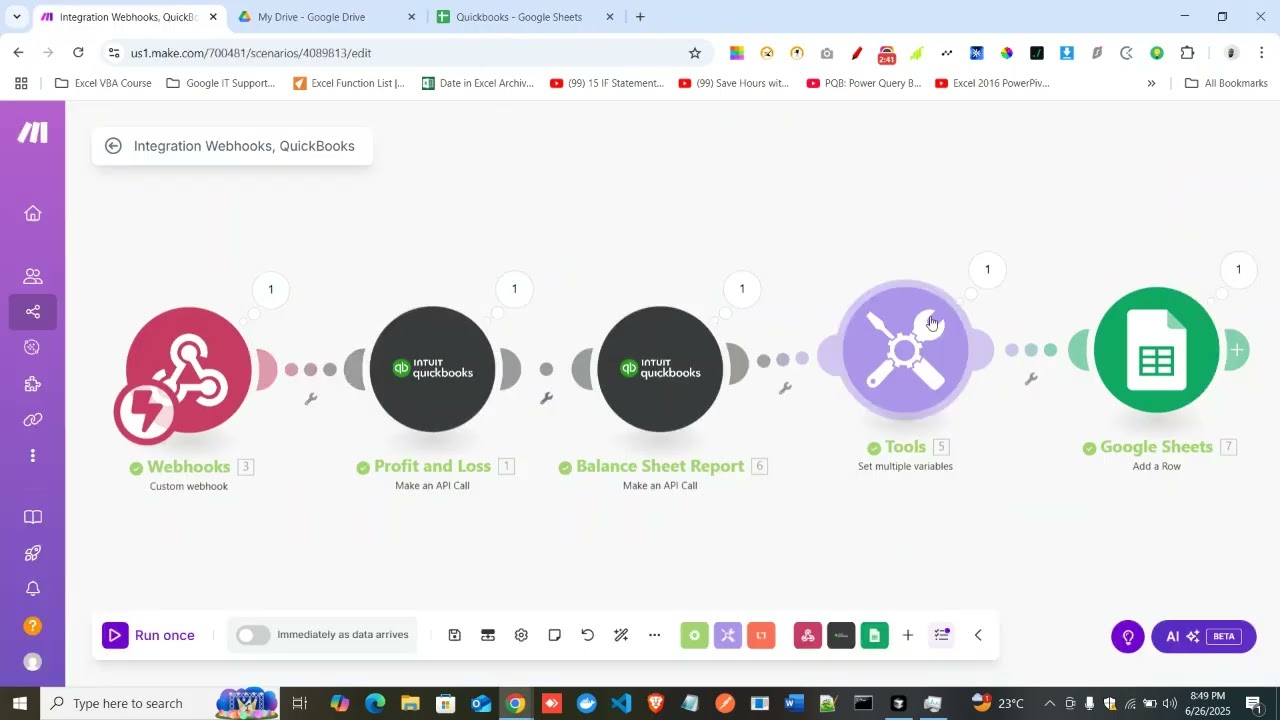
Task: Open Connections link icon in sidebar
Action: (33, 420)
